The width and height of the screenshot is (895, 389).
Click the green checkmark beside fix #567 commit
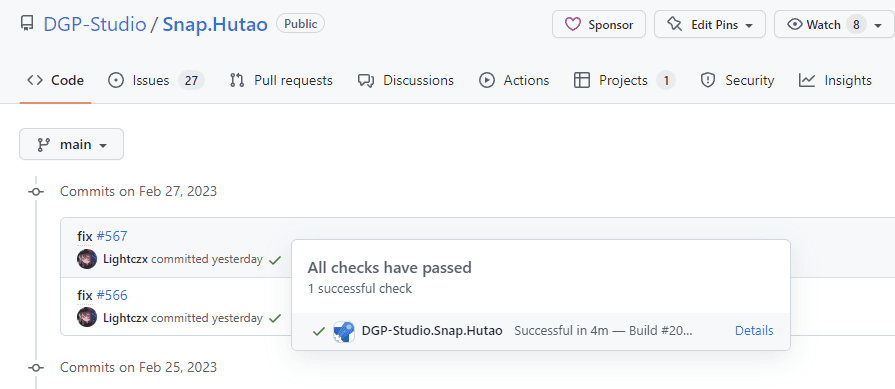click(x=275, y=260)
